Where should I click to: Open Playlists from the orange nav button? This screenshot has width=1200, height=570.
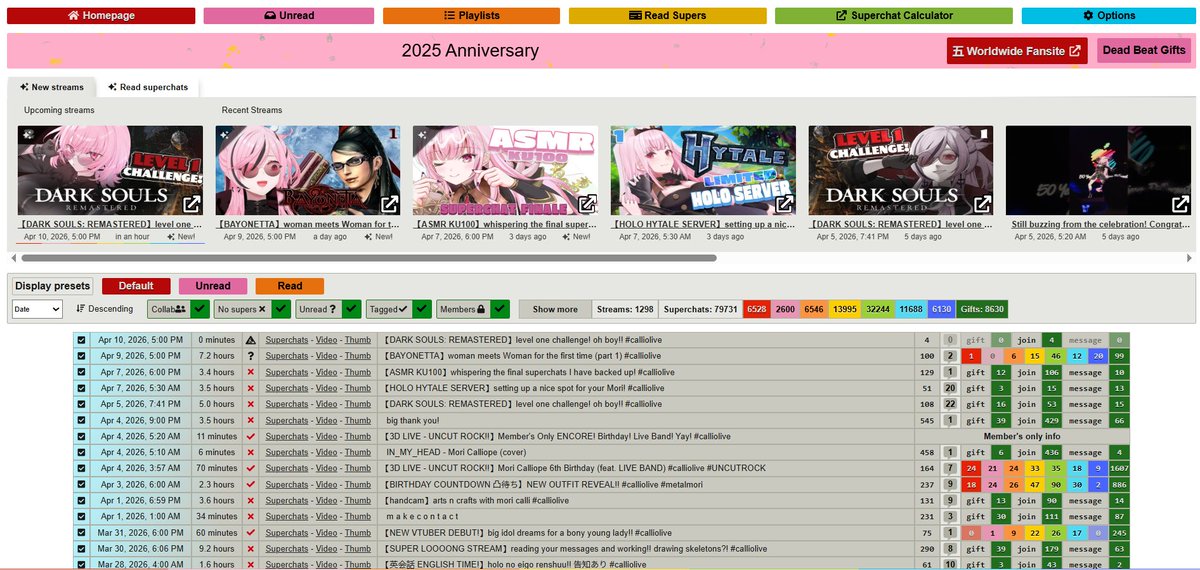(471, 16)
